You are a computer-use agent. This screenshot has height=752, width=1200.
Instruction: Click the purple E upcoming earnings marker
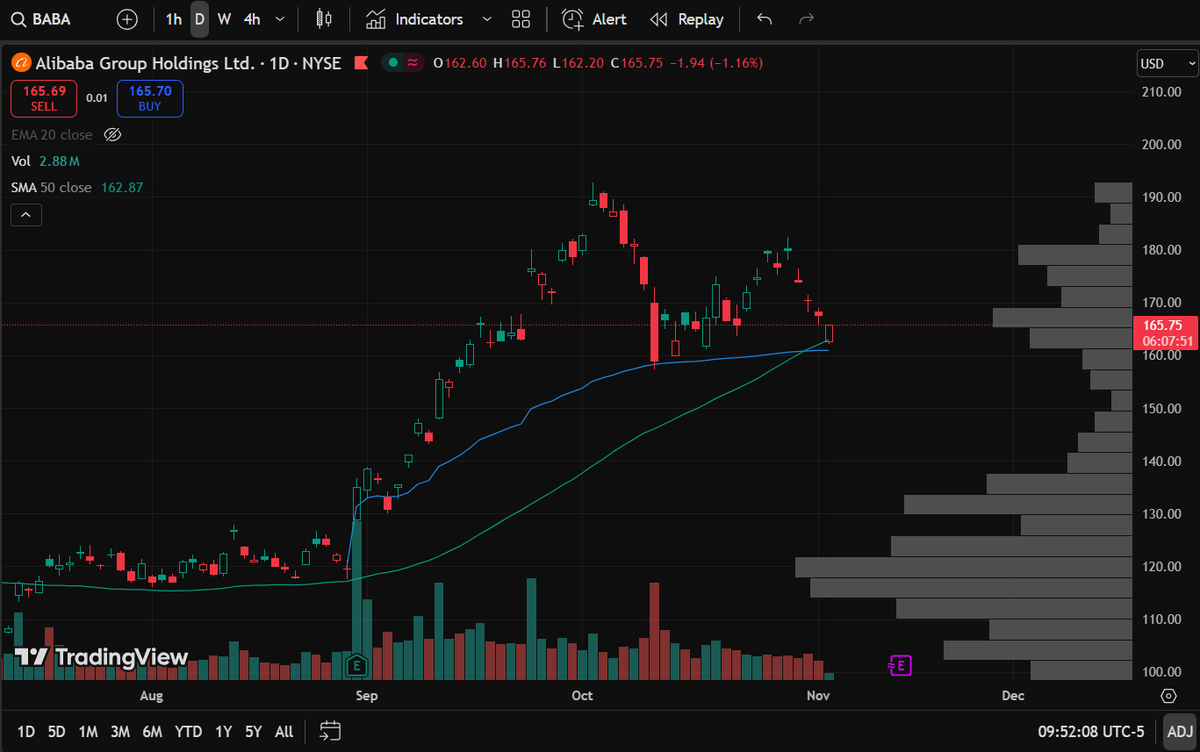901,664
